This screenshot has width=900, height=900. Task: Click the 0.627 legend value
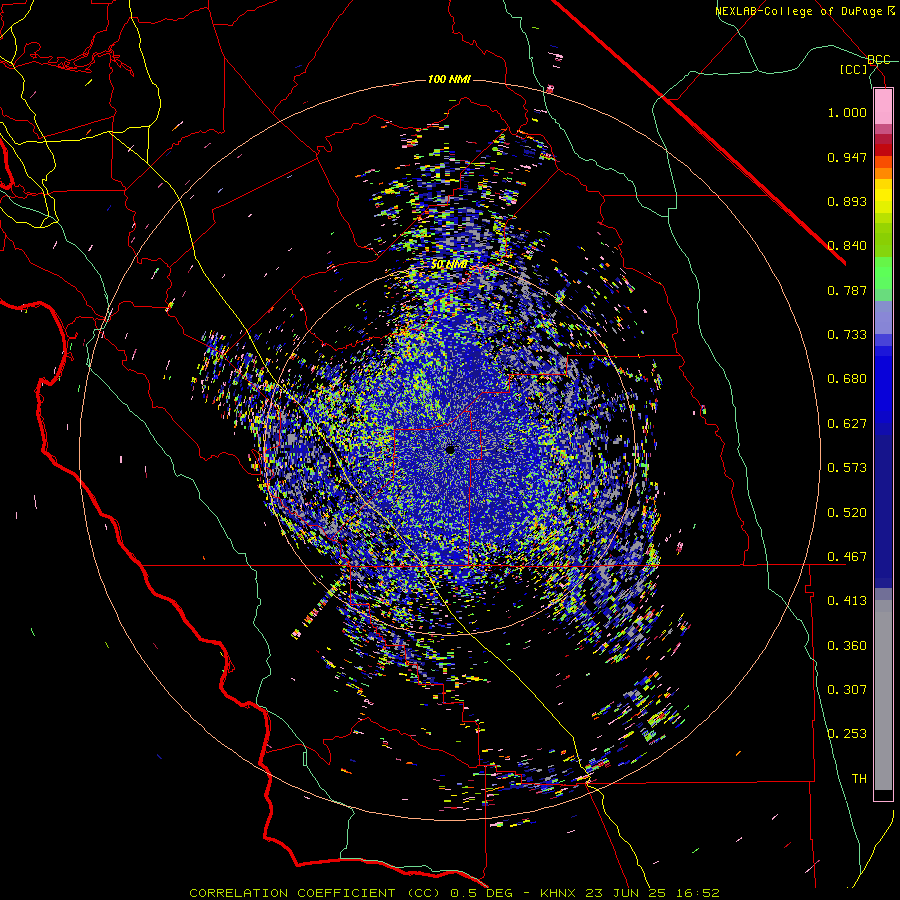click(x=847, y=424)
